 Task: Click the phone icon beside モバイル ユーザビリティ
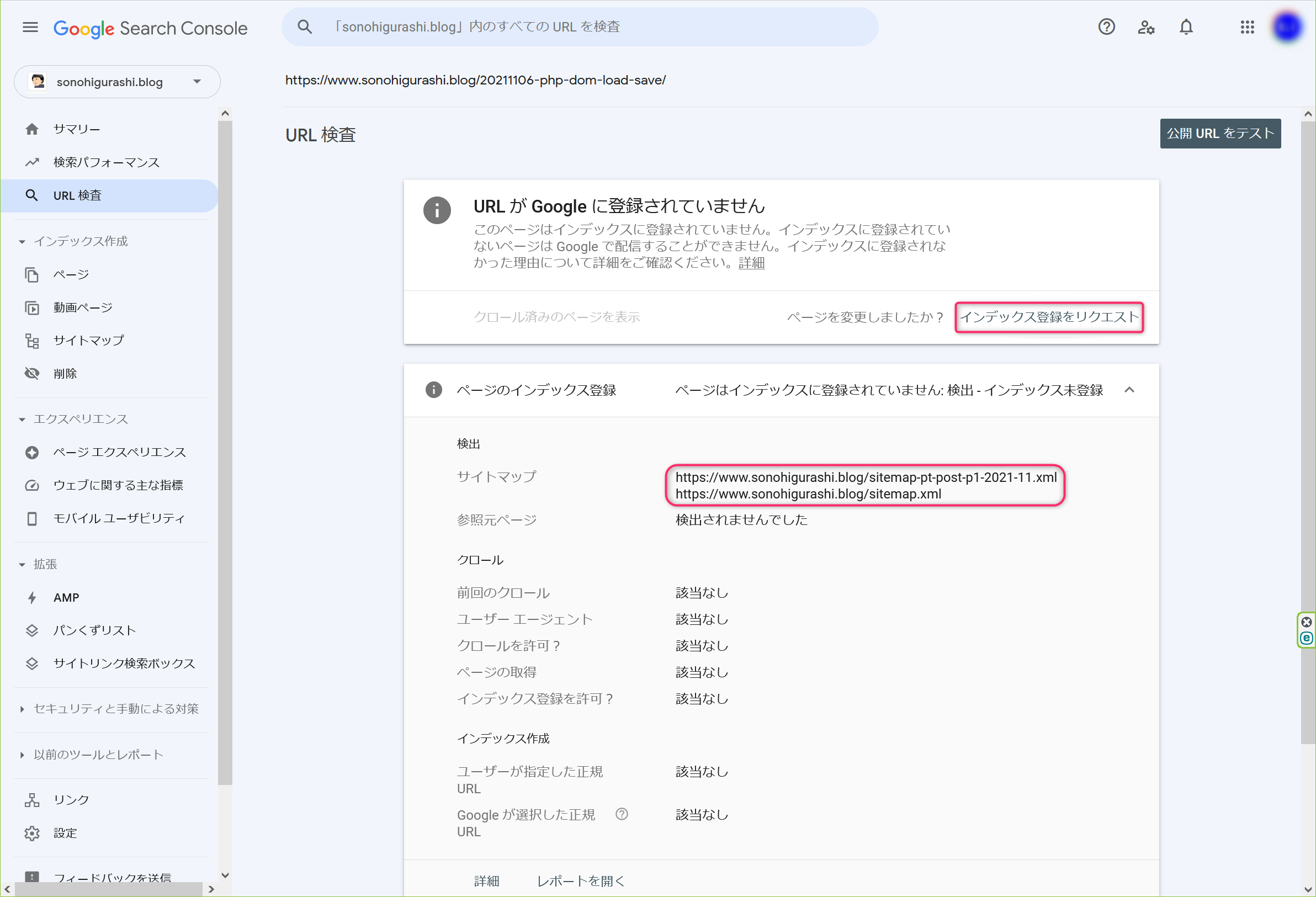coord(31,519)
